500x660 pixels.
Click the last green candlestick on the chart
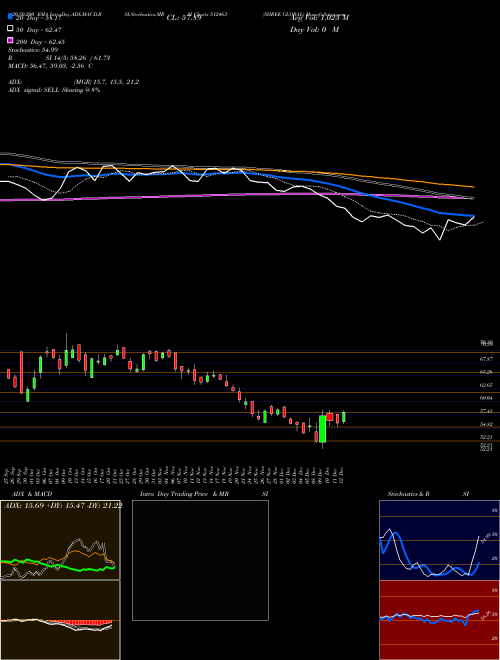(x=344, y=417)
